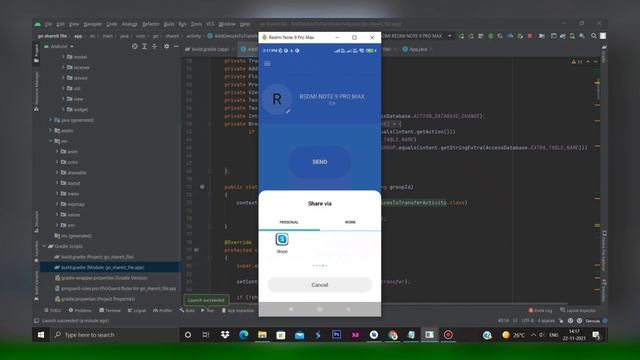Toggle the Build Variants side tab
The height and width of the screenshot is (360, 640).
pos(36,286)
